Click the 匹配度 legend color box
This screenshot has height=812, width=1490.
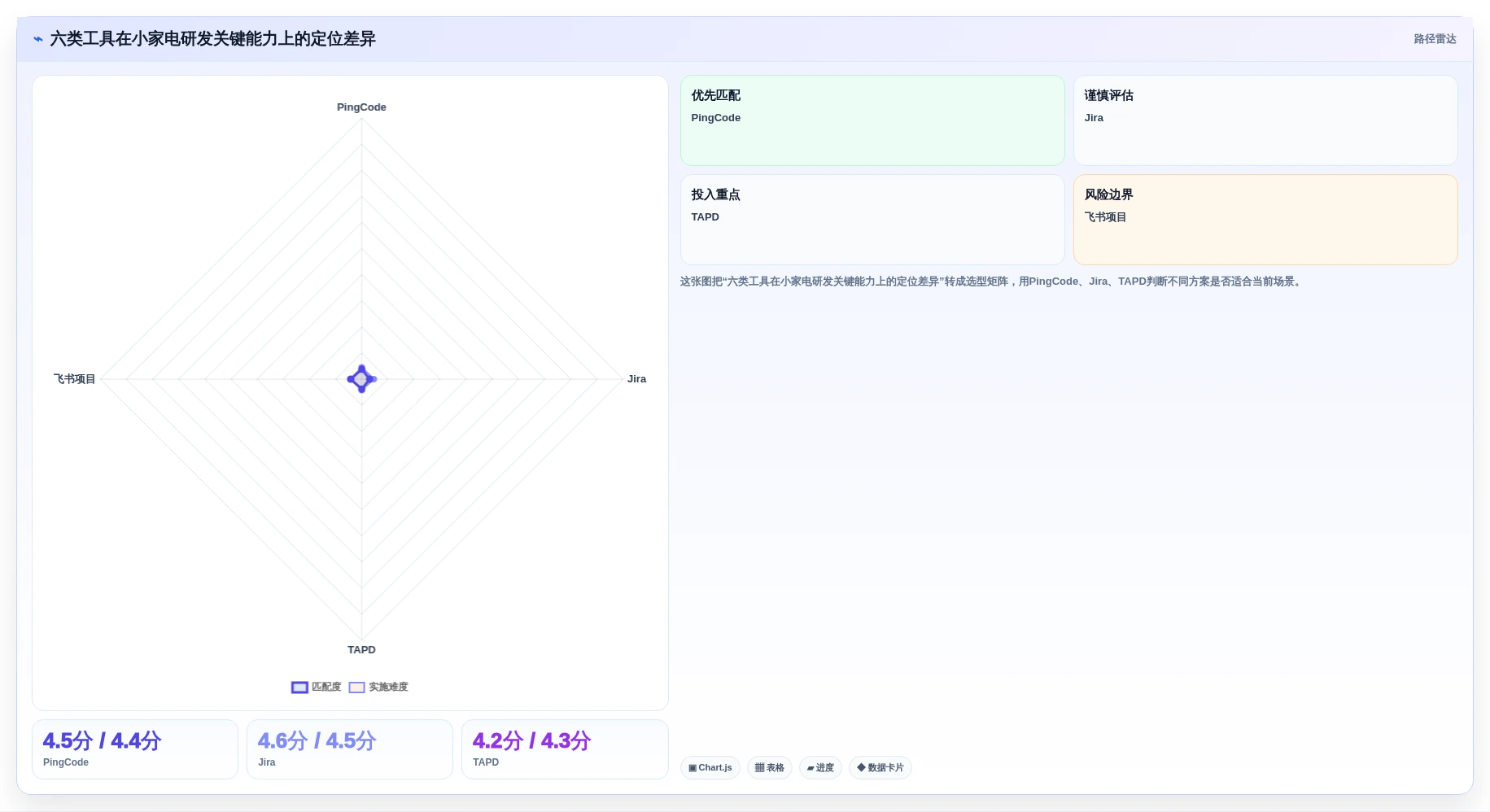tap(299, 688)
